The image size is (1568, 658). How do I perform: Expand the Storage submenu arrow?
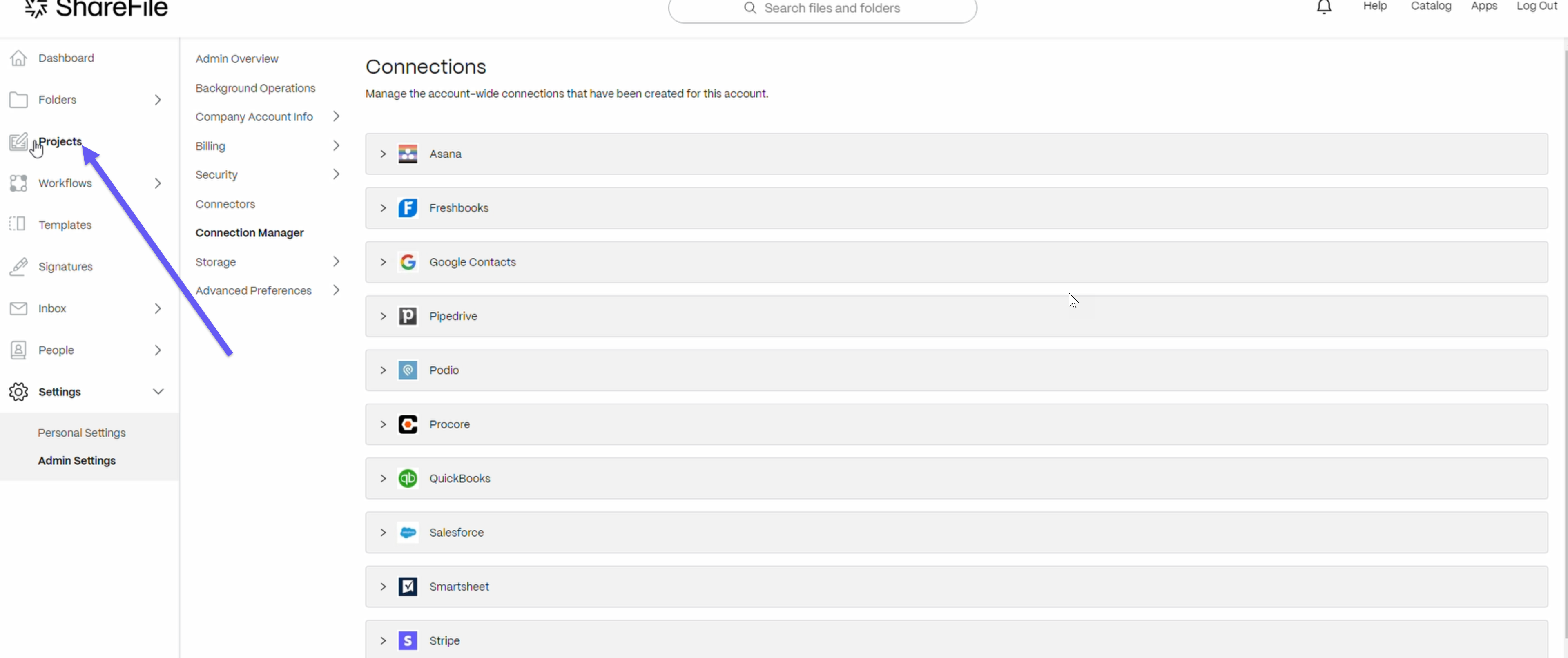coord(336,262)
